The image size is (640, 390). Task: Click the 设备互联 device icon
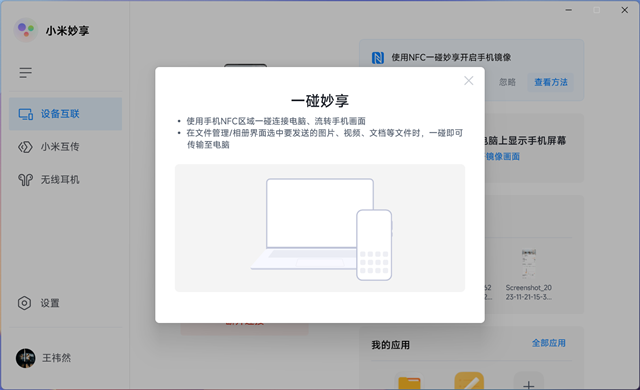click(26, 114)
